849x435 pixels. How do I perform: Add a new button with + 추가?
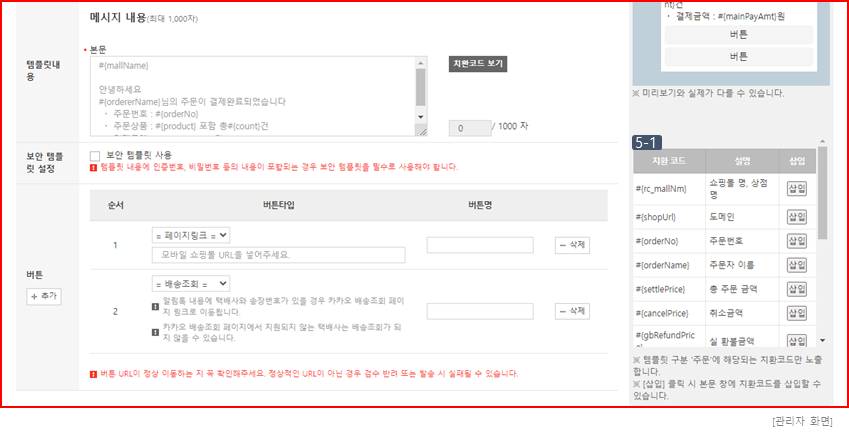click(x=44, y=297)
